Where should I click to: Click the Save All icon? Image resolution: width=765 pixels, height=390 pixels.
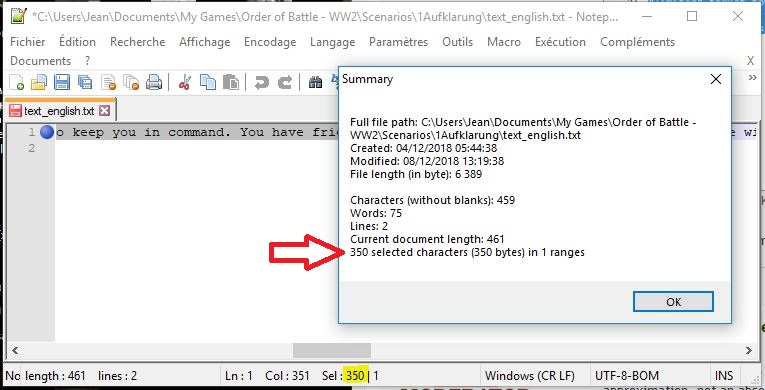coord(85,82)
